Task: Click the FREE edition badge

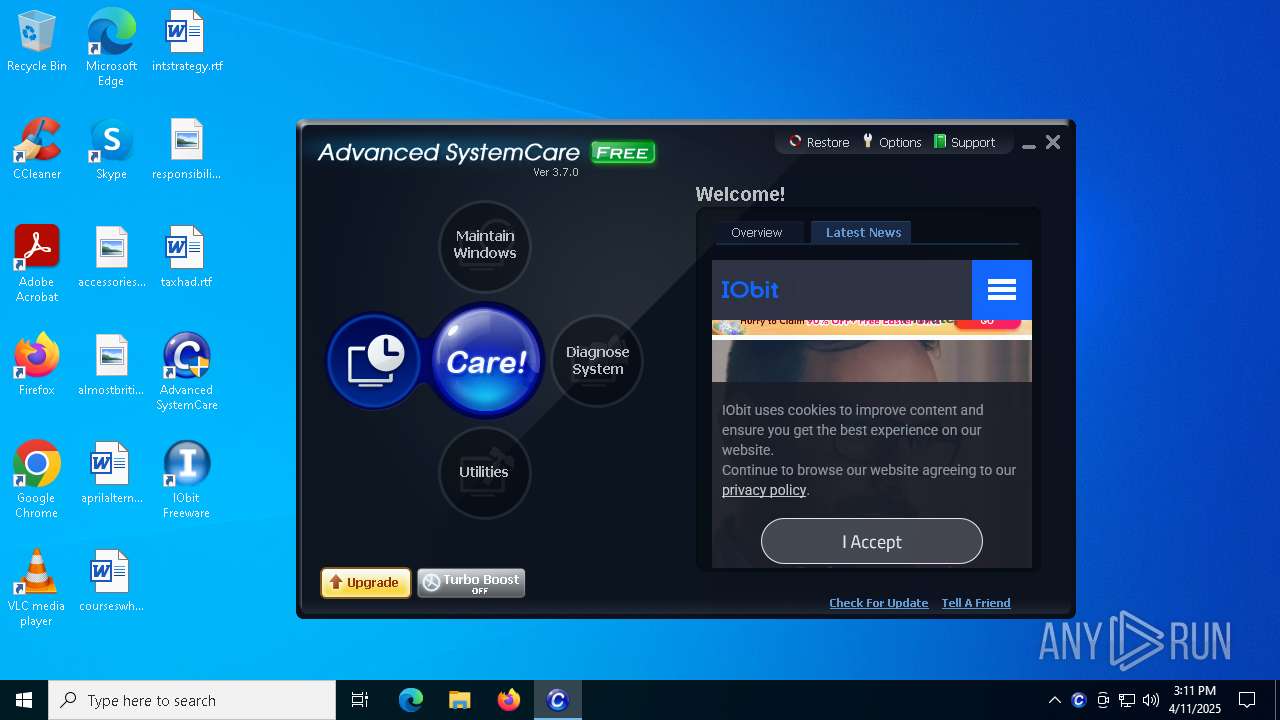Action: point(623,153)
